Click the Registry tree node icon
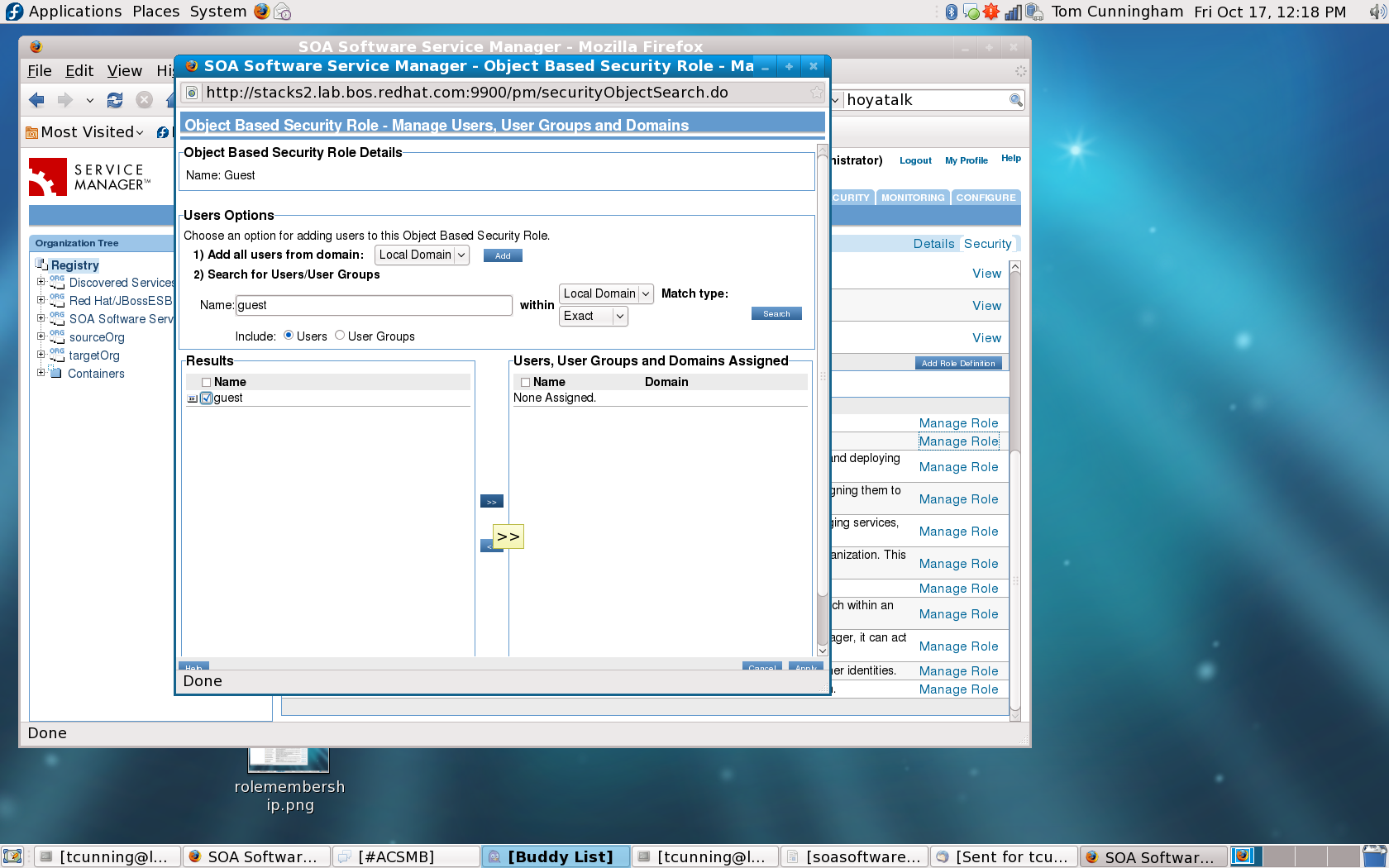Image resolution: width=1389 pixels, height=868 pixels. tap(42, 265)
